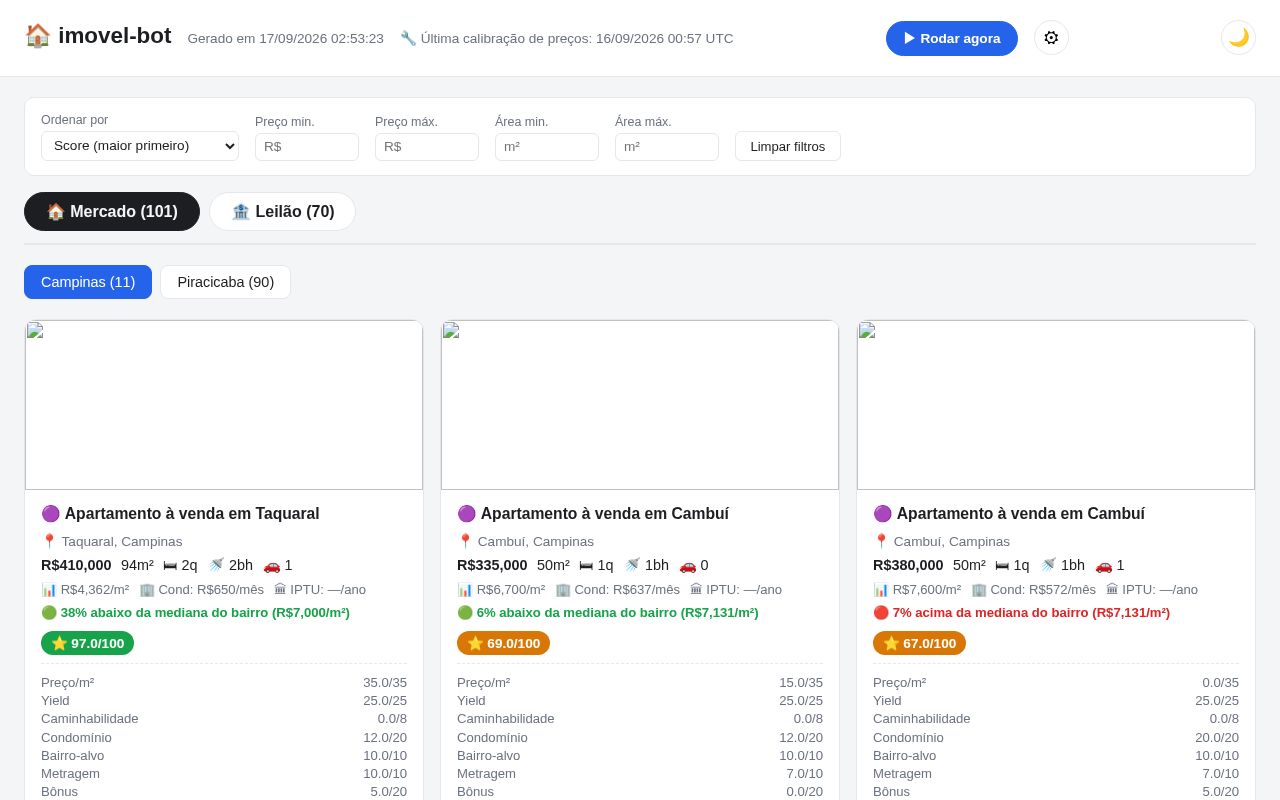
Task: Click the chart icon beside R$4,362/m²
Action: (49, 590)
